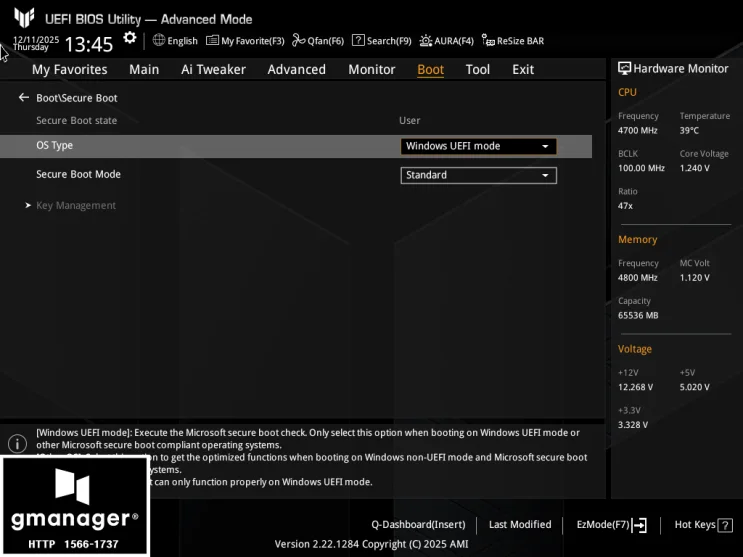Click the 5.020 V reading
743x557 pixels.
click(694, 387)
